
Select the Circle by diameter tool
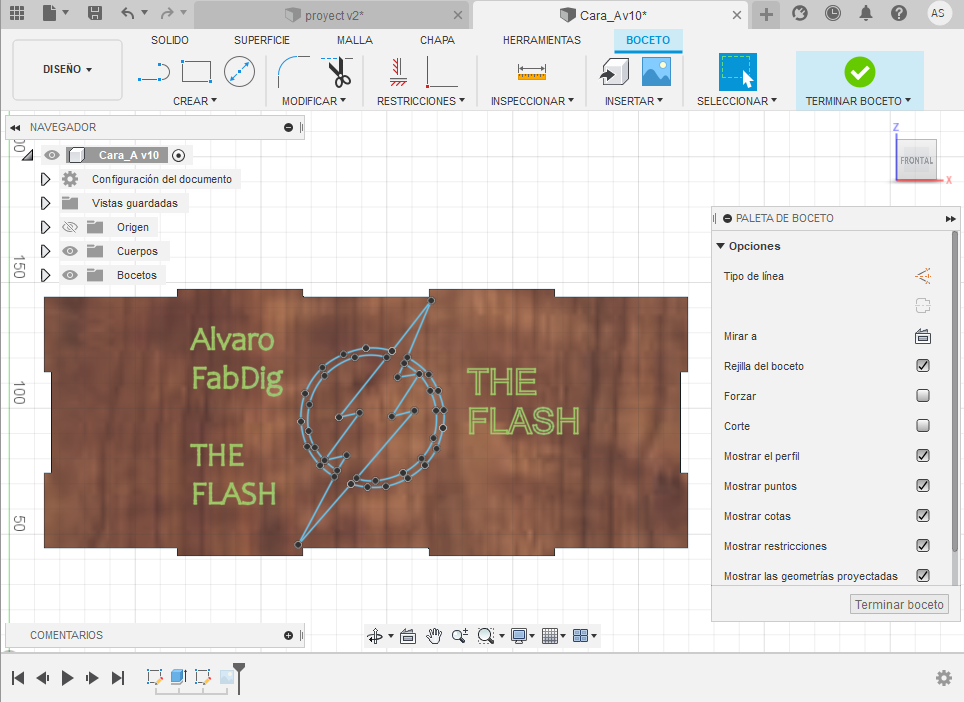coord(239,72)
